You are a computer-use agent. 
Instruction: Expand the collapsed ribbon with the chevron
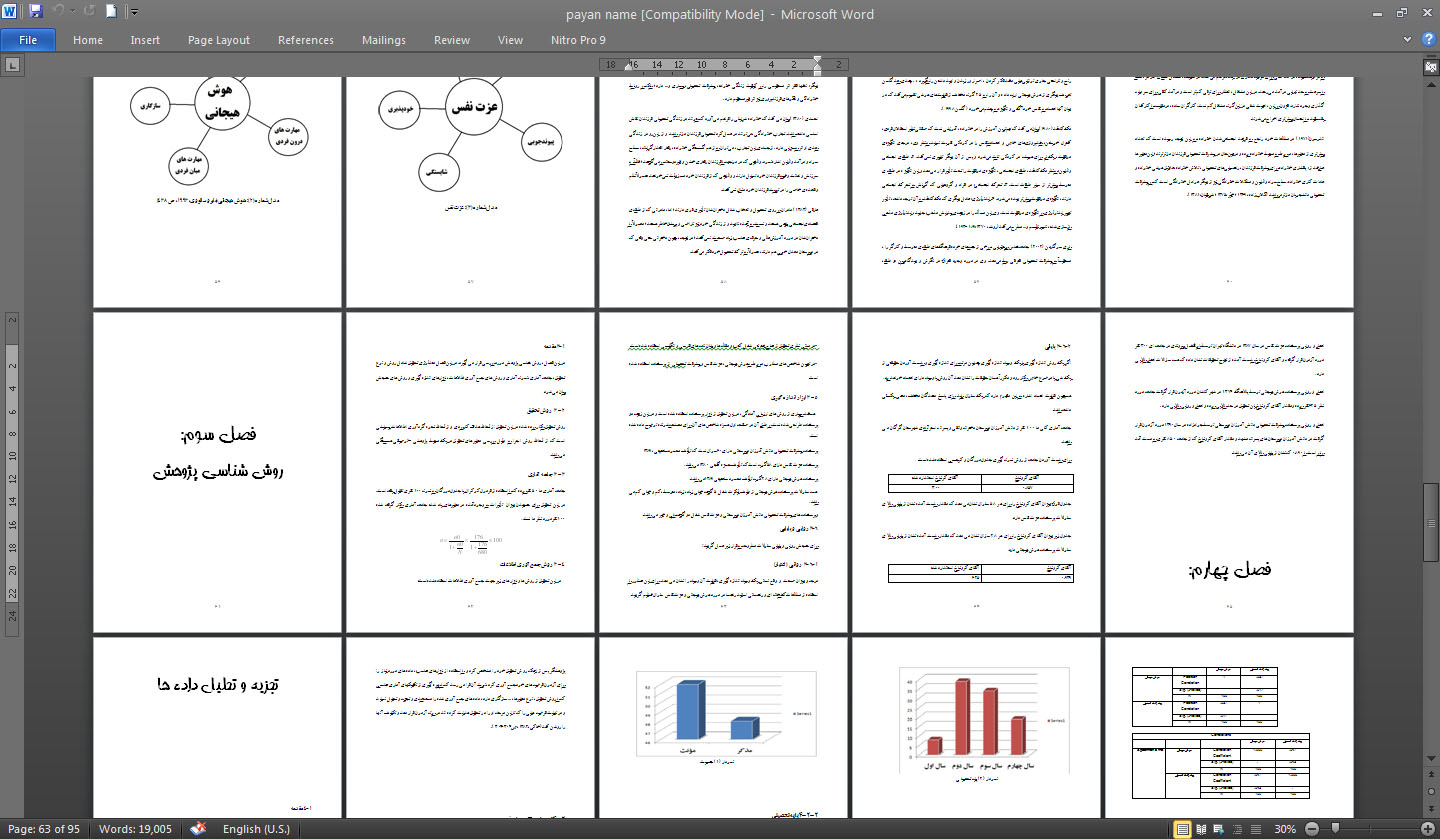click(1408, 40)
